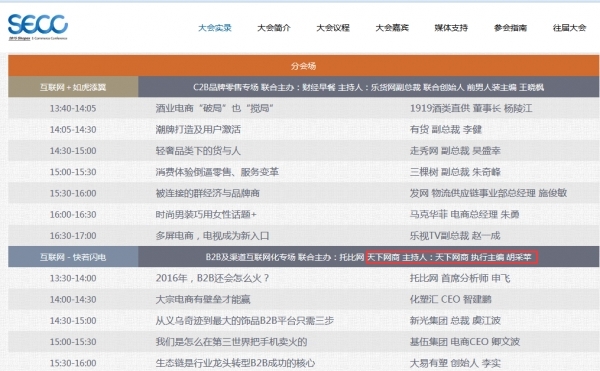Click the 14:05-14:30 time cell

[73, 130]
